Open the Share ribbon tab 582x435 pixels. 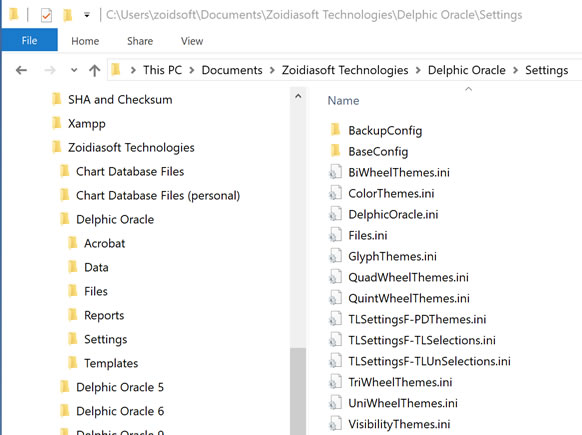140,41
